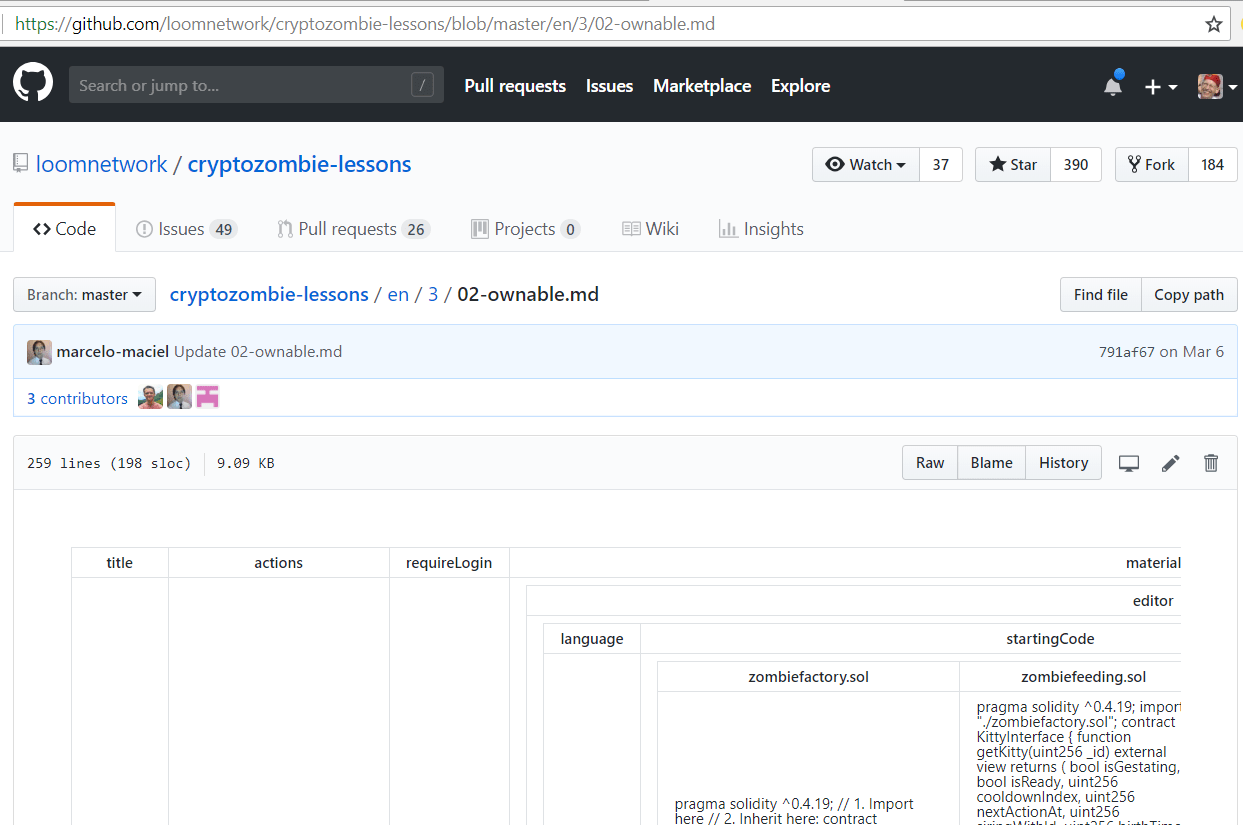Switch to the Issues tab
This screenshot has width=1243, height=825.
(186, 228)
